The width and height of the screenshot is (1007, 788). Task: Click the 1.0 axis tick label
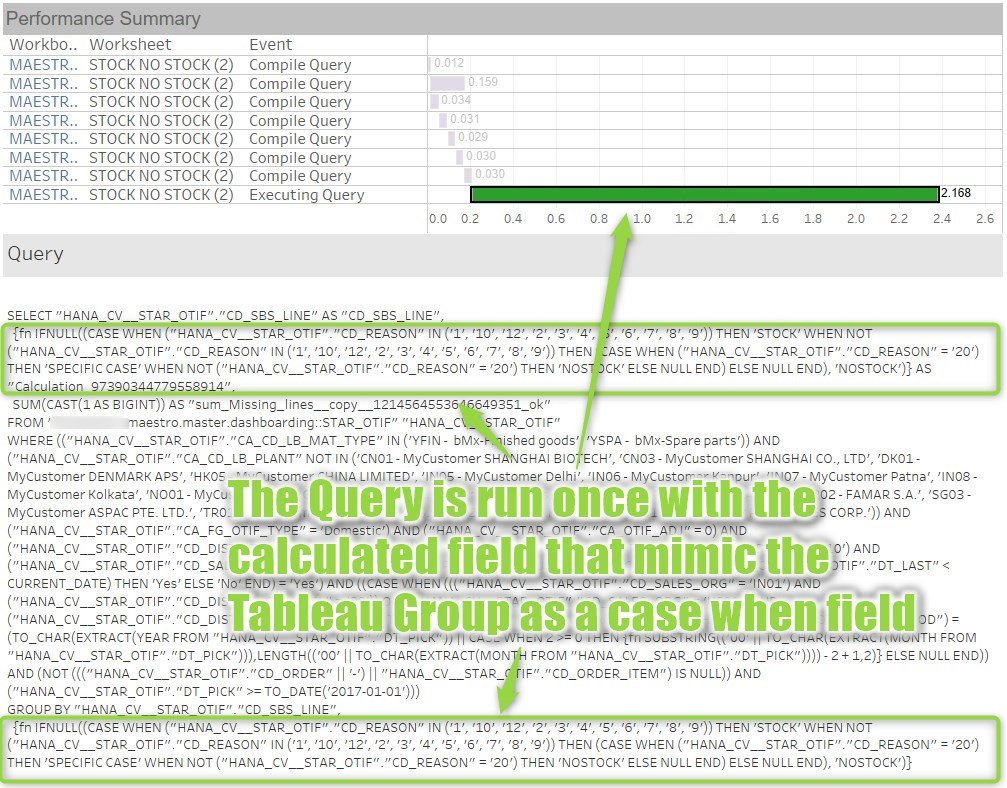pyautogui.click(x=642, y=218)
